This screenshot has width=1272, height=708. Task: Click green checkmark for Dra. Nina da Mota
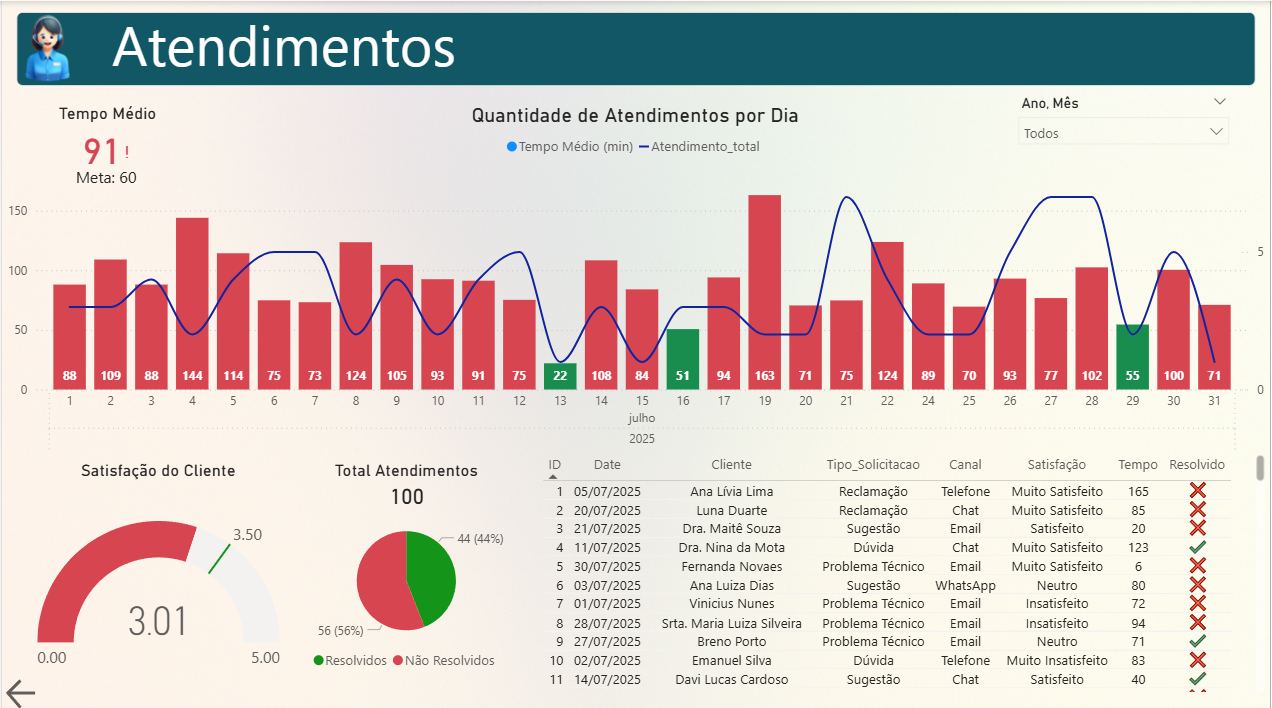[x=1197, y=547]
